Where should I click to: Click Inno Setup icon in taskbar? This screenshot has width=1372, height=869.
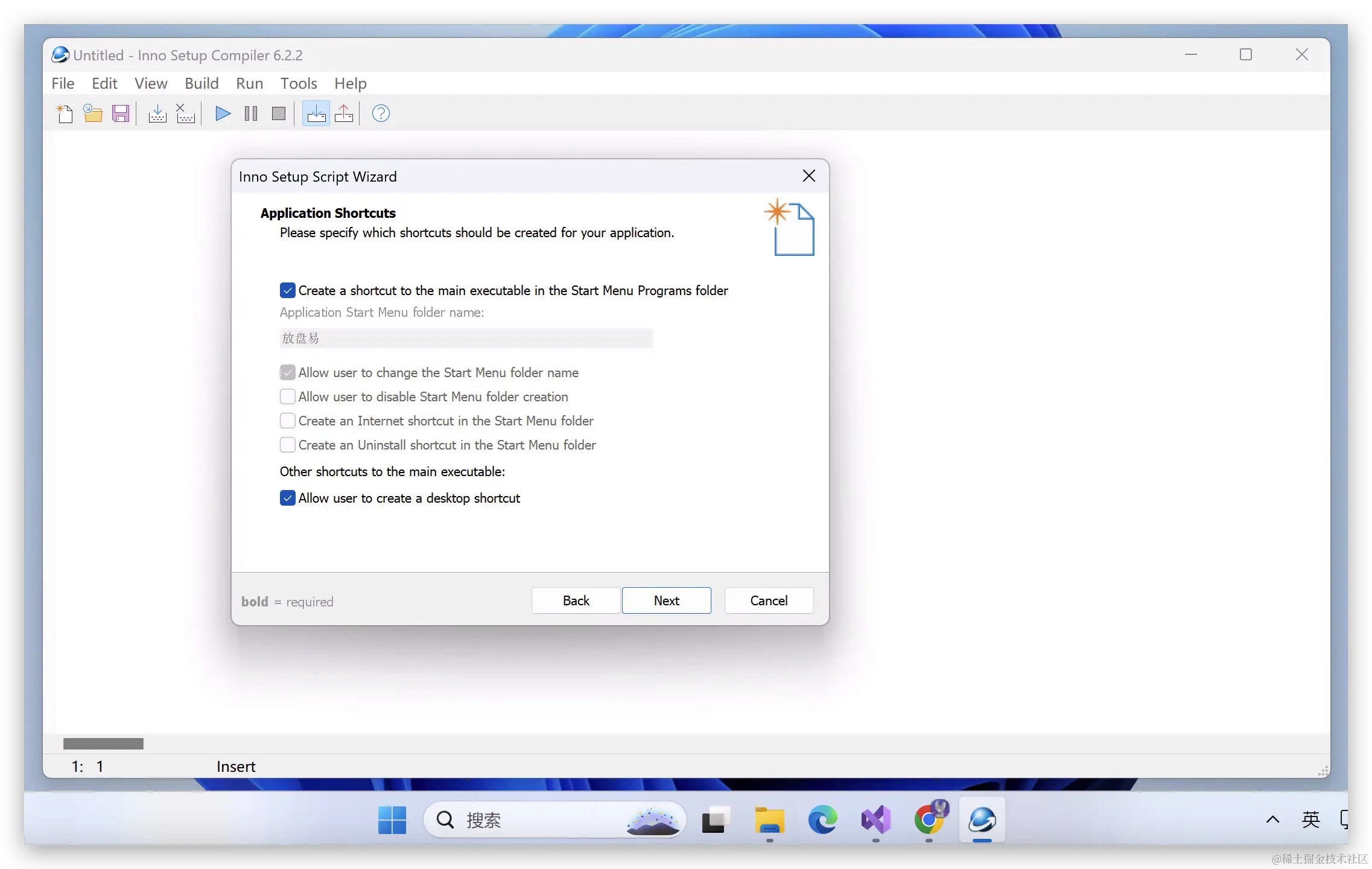point(982,820)
